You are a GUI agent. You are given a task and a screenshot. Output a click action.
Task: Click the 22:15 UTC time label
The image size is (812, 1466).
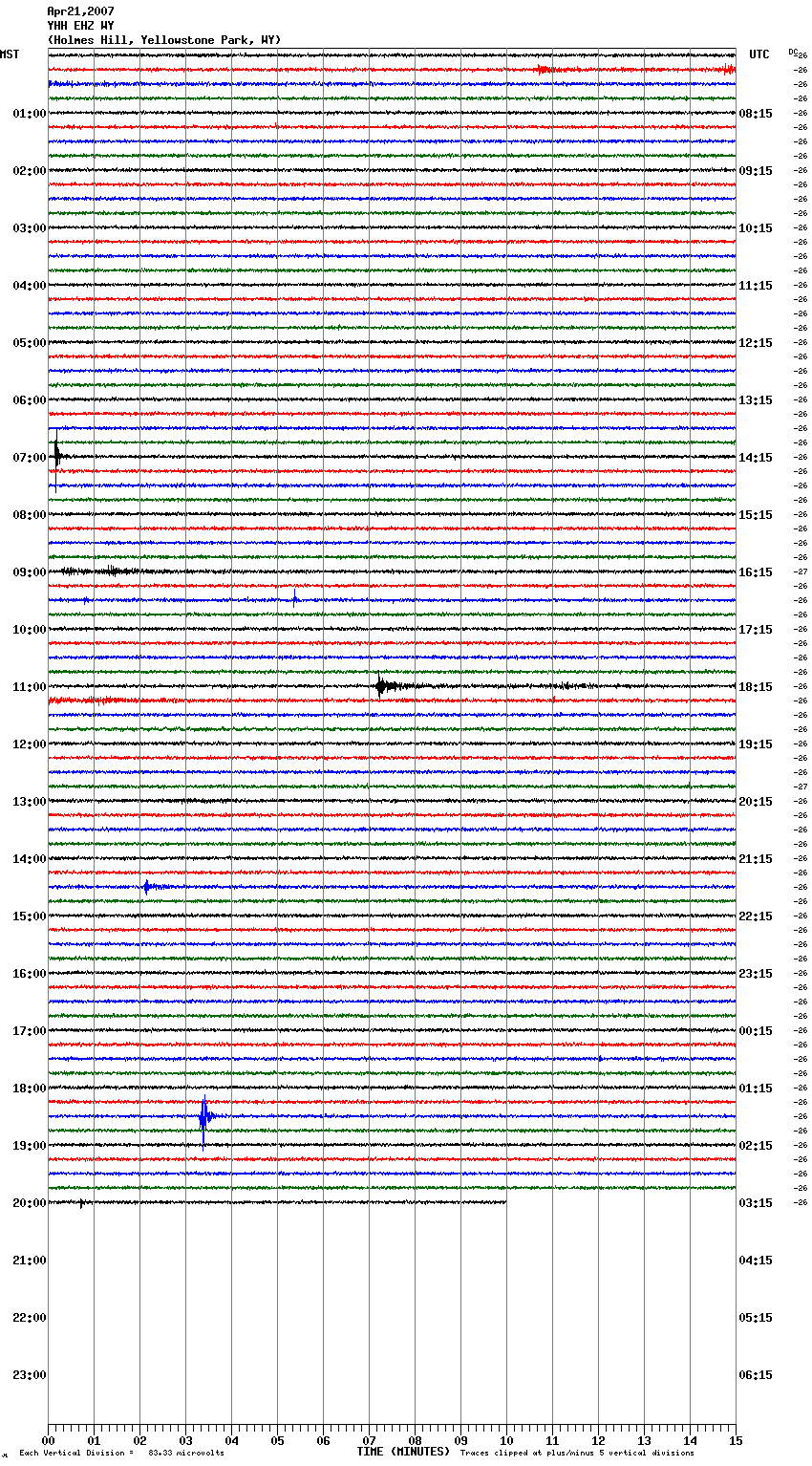756,916
